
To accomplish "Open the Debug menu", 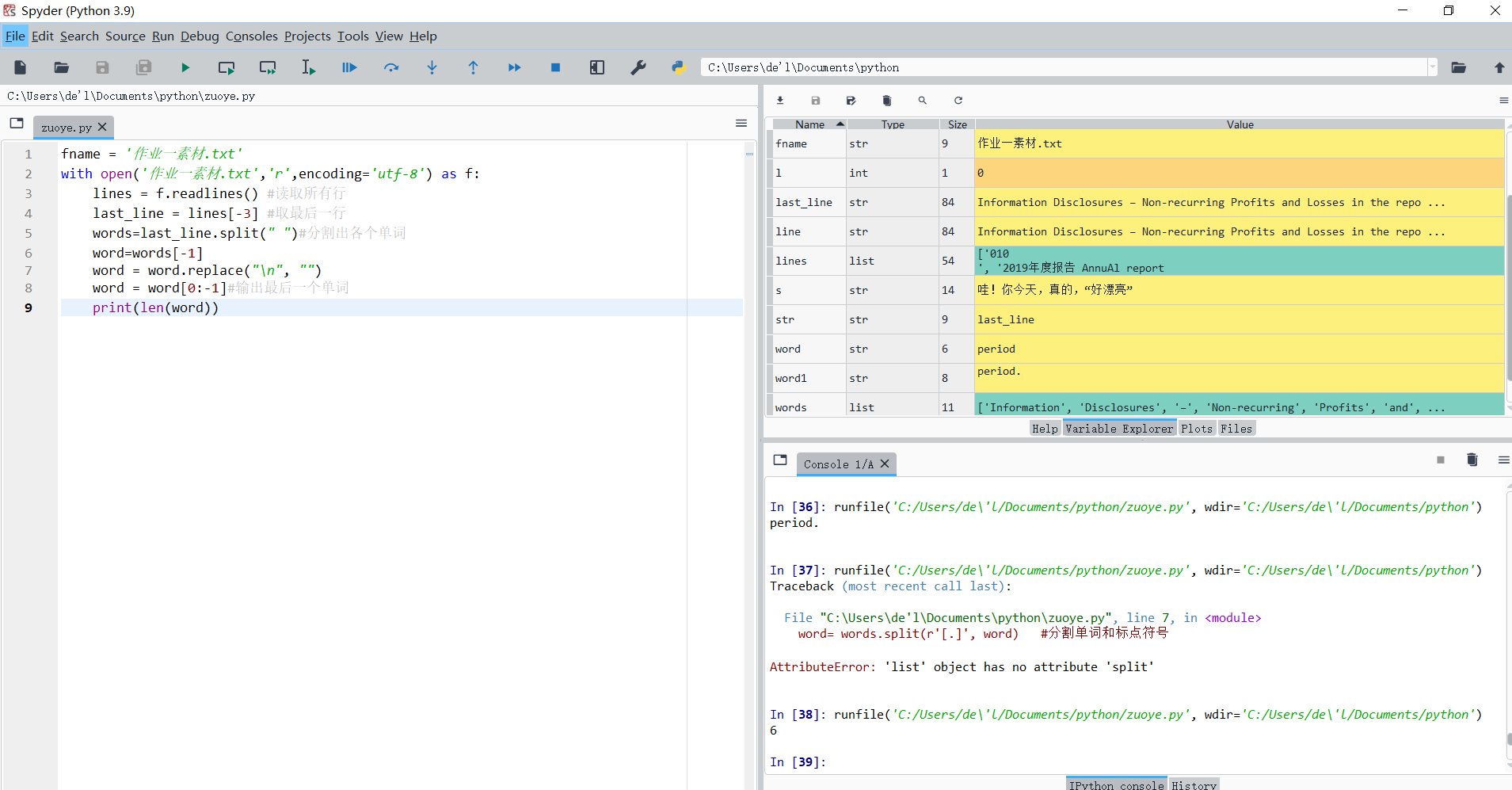I will click(200, 36).
